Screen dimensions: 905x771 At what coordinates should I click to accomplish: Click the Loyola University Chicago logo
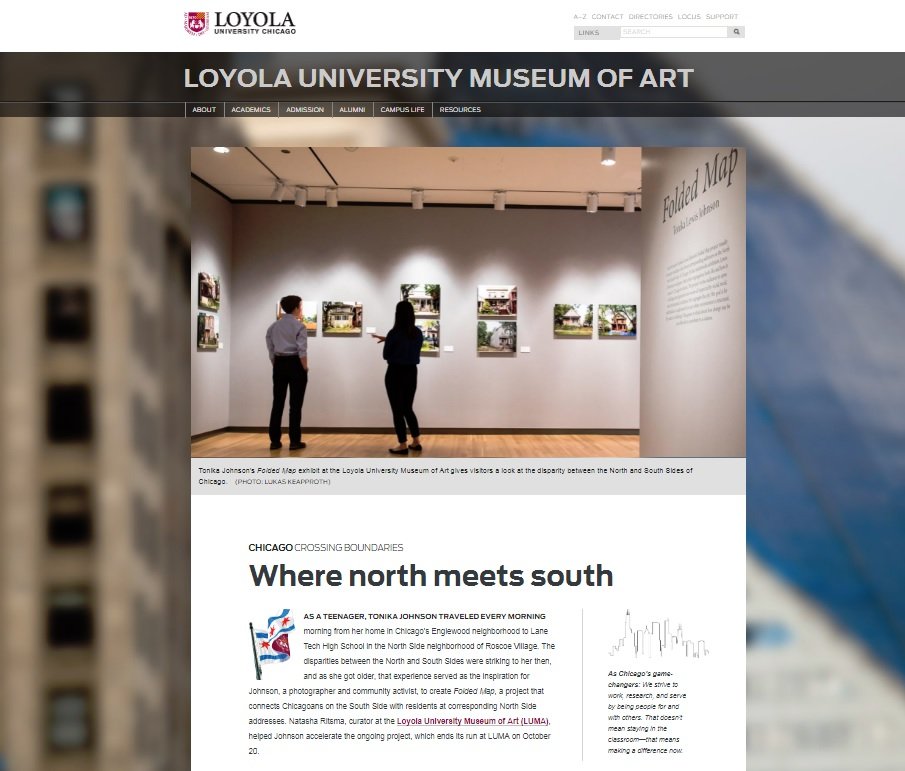(240, 24)
